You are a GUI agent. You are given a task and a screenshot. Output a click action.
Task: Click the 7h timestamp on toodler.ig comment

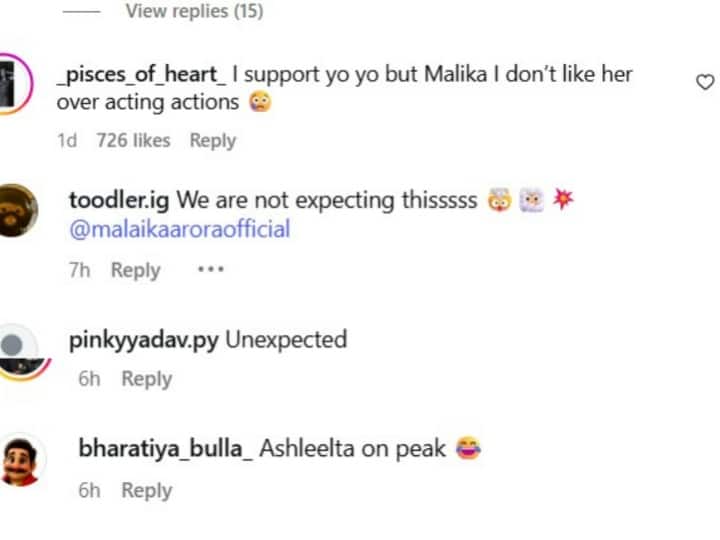click(x=80, y=270)
